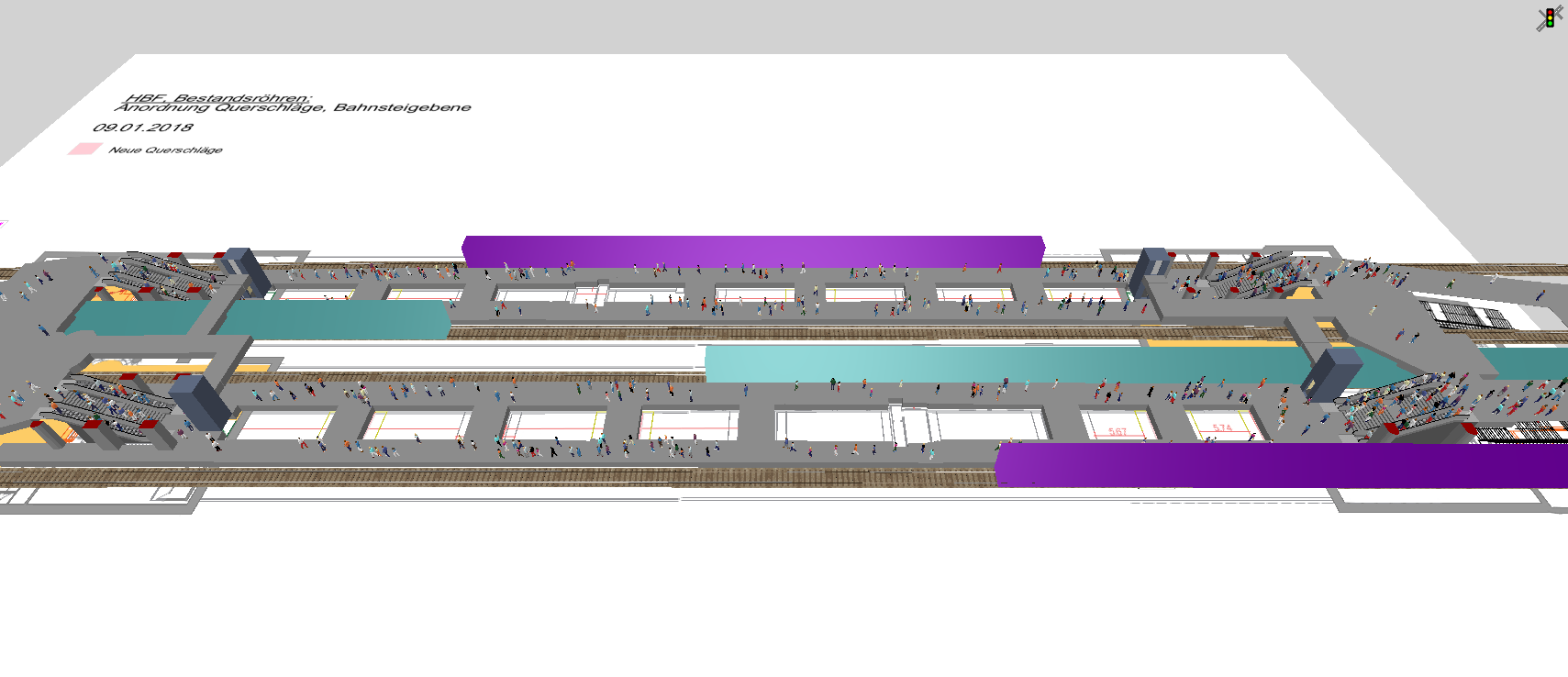Click the date text 09.01.2018
Viewport: 1568px width, 677px height.
click(143, 128)
